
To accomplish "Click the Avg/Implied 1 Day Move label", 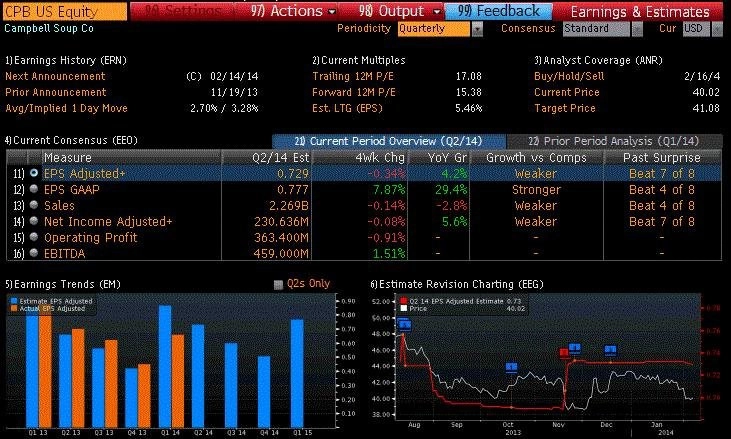I will point(66,108).
